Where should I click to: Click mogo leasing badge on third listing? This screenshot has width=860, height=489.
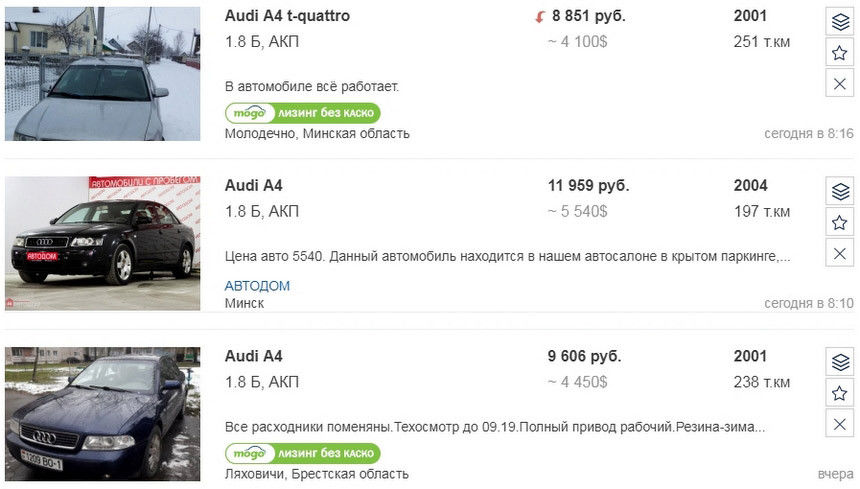303,453
